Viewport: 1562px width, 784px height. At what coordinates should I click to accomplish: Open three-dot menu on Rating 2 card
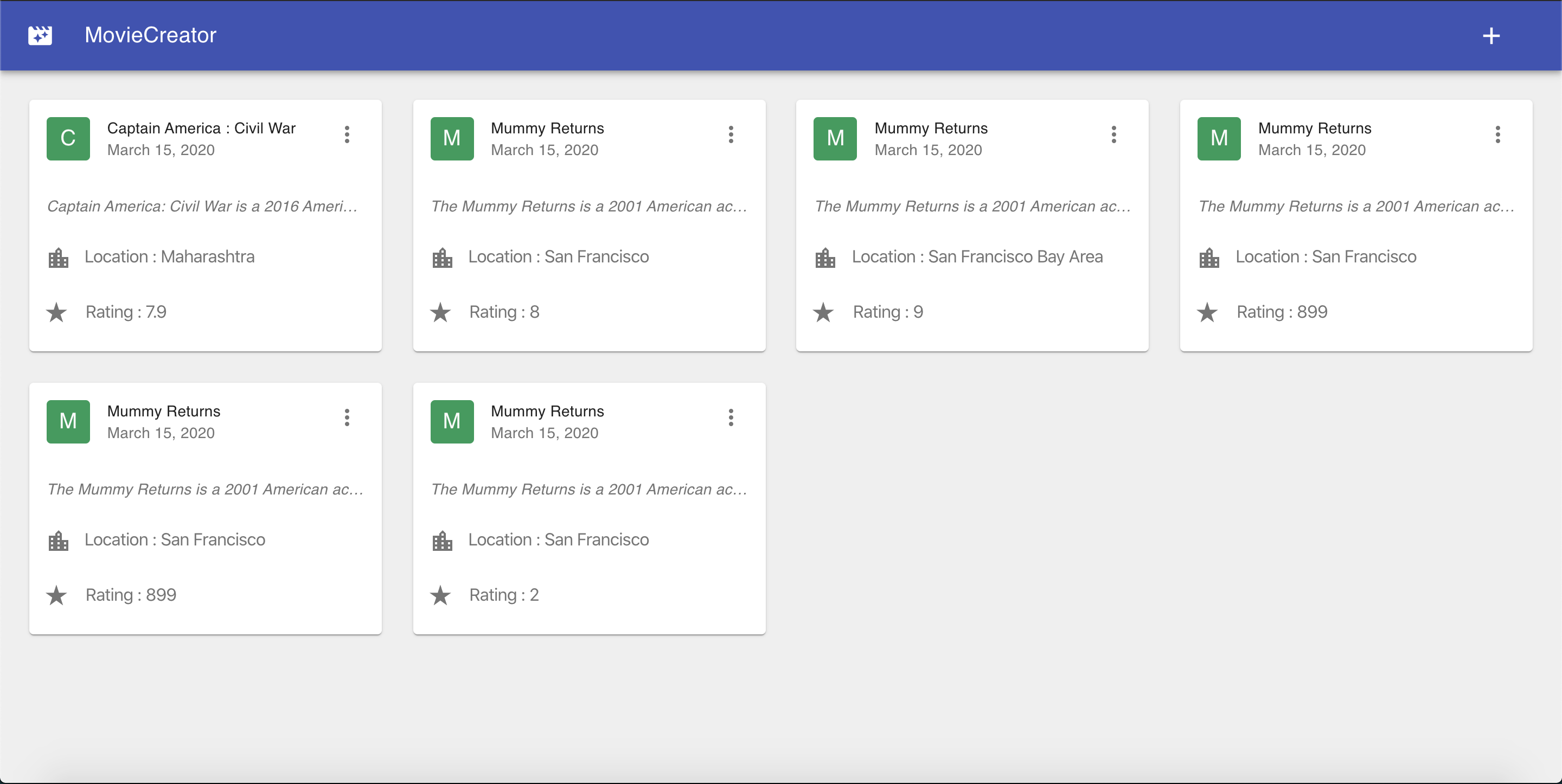tap(731, 418)
